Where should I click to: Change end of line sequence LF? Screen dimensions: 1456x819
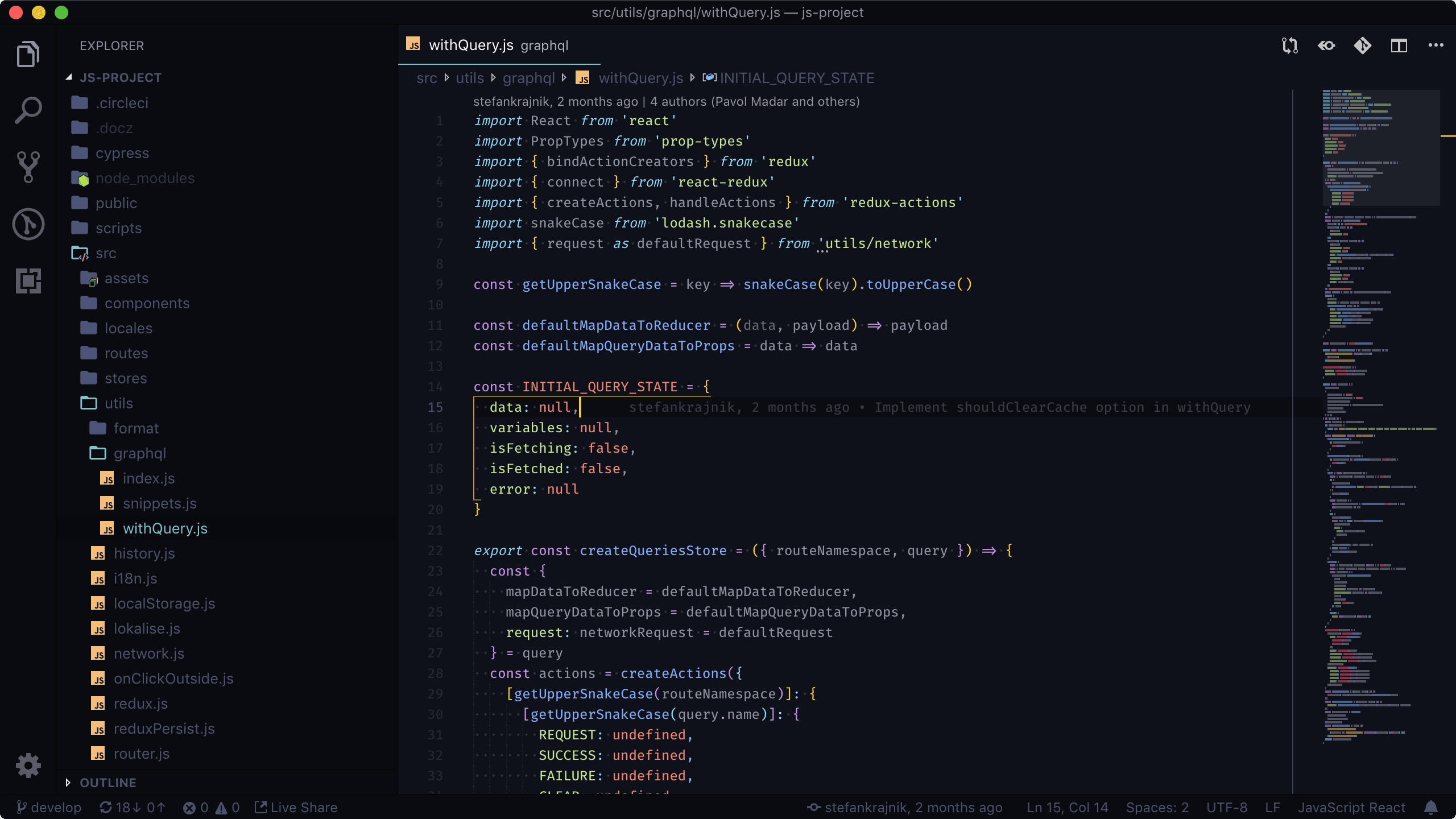tap(1273, 808)
